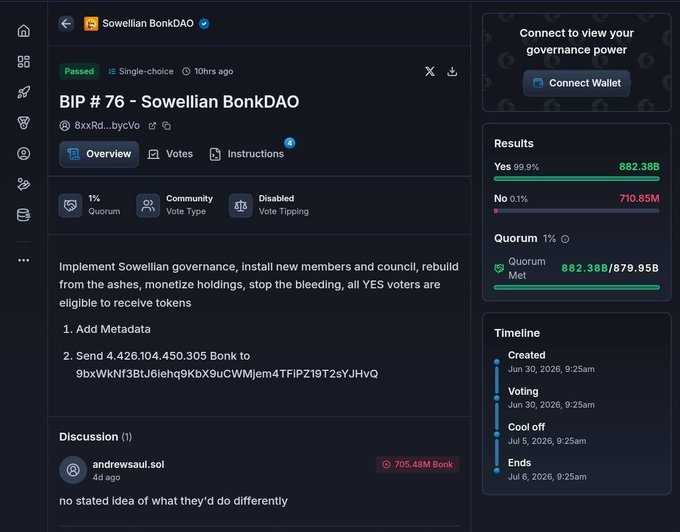
Task: Open the profile circle icon in sidebar
Action: (x=24, y=153)
